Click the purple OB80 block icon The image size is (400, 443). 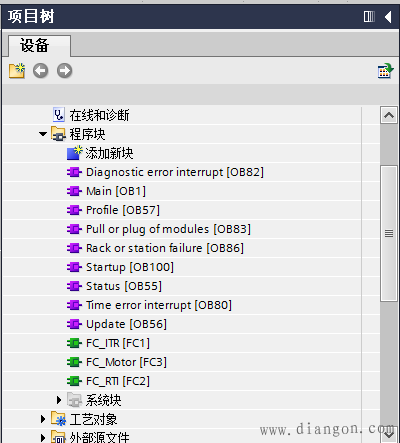coord(74,305)
